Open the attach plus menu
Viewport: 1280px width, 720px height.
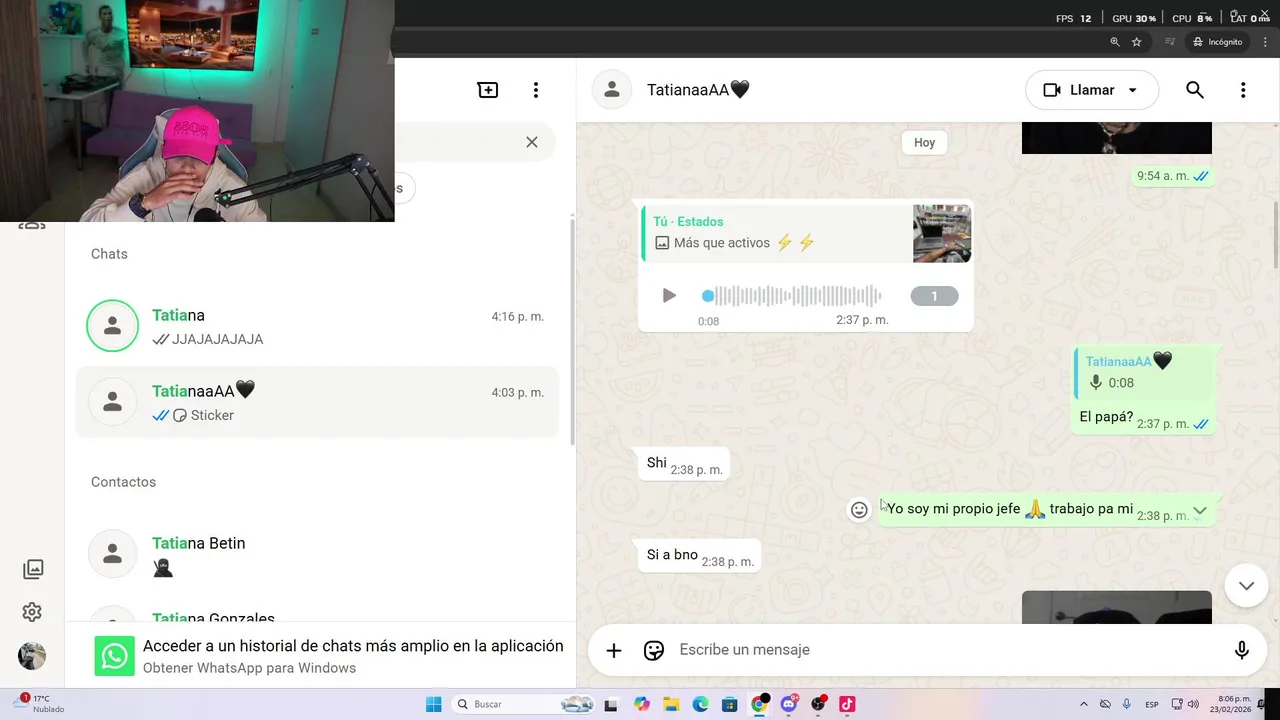[x=614, y=650]
